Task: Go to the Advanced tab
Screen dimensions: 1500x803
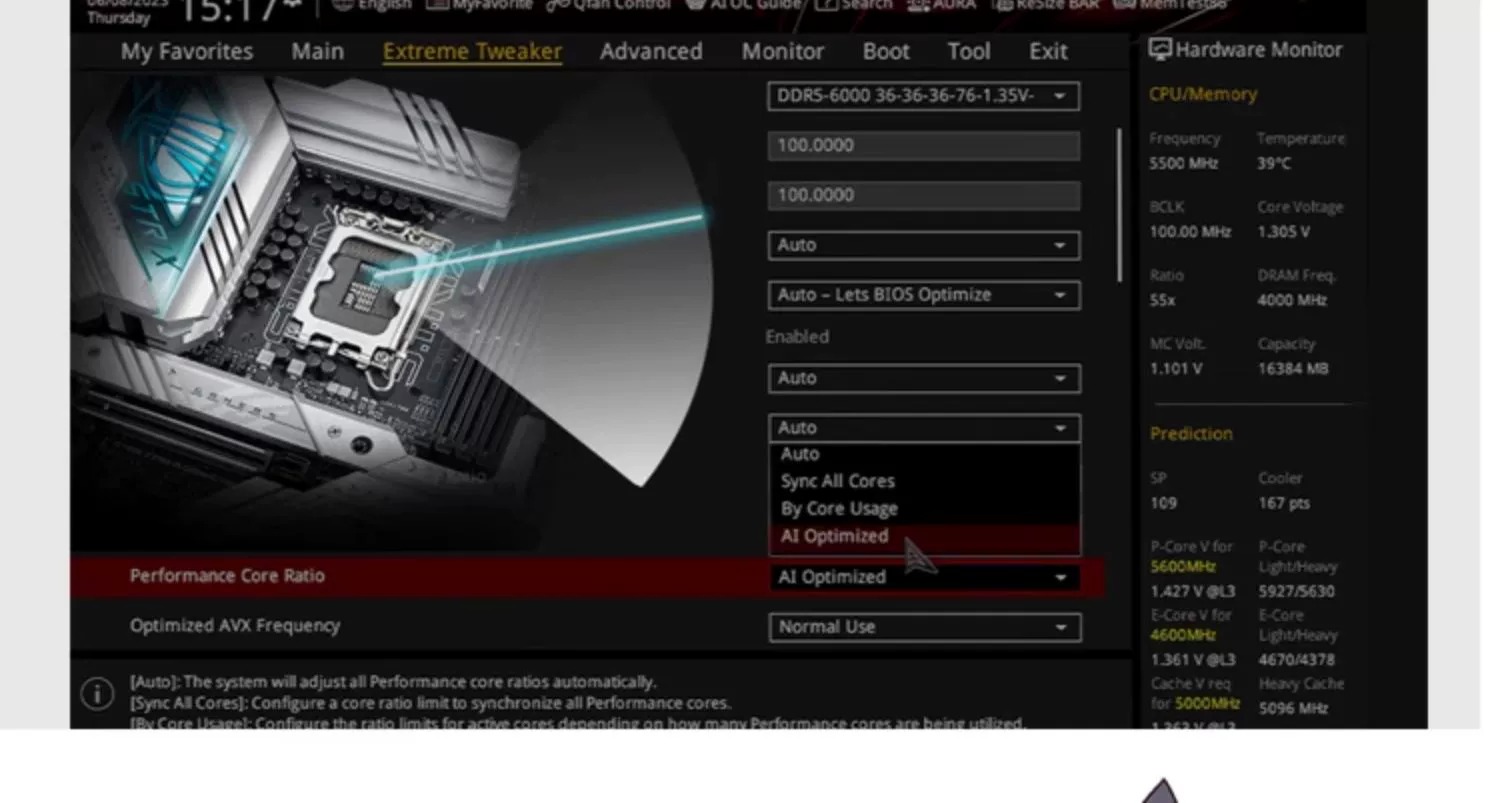Action: tap(651, 51)
